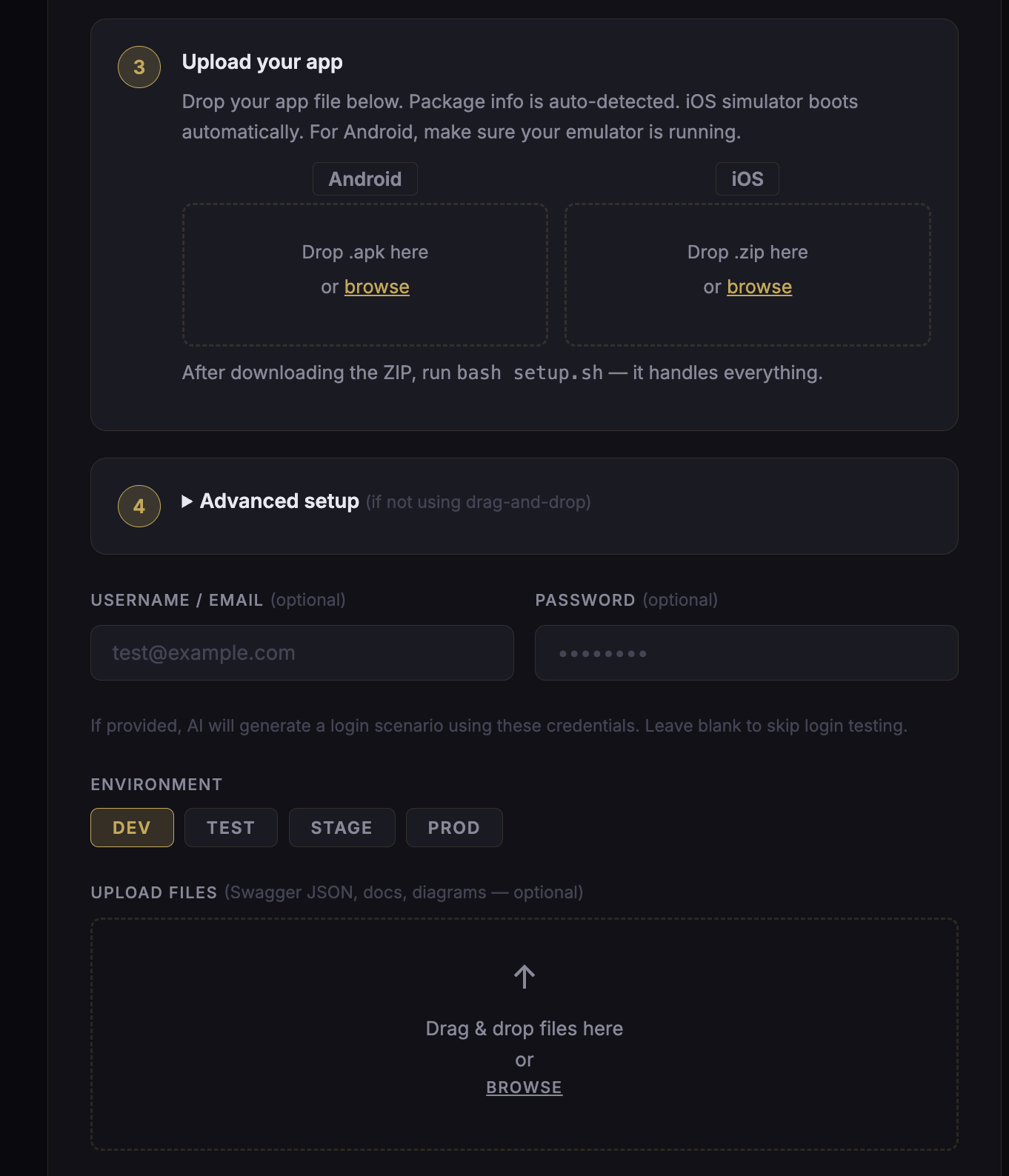Click the iOS platform label
This screenshot has height=1176, width=1009.
747,179
